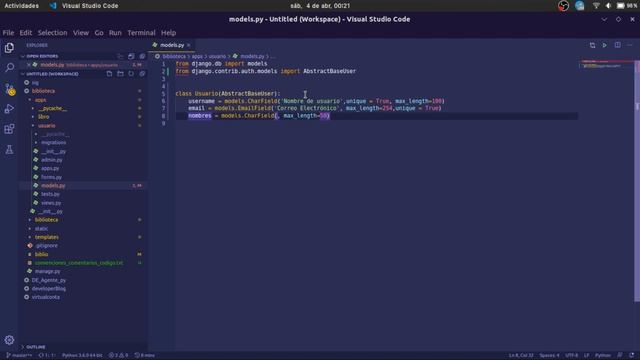Open views.py in the explorer

click(51, 203)
